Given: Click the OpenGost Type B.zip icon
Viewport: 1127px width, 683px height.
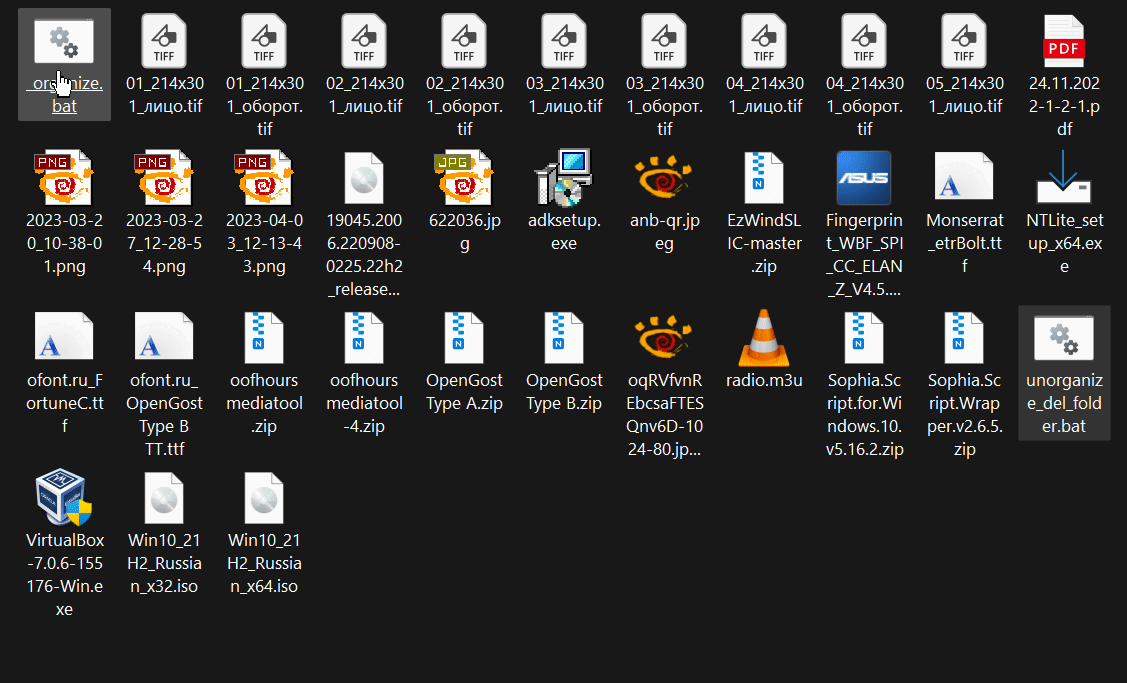Looking at the screenshot, I should [x=564, y=338].
